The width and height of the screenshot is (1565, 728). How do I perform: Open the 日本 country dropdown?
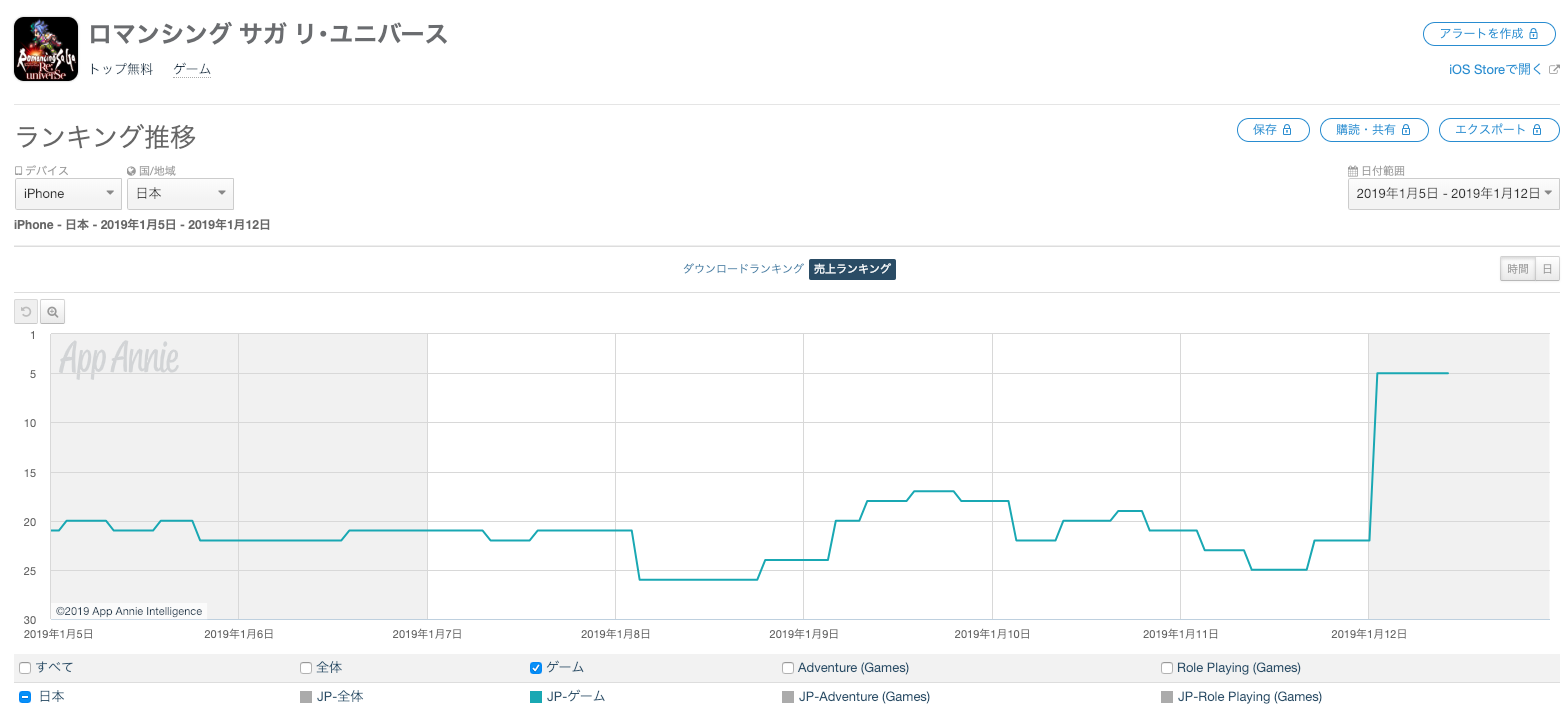click(180, 194)
